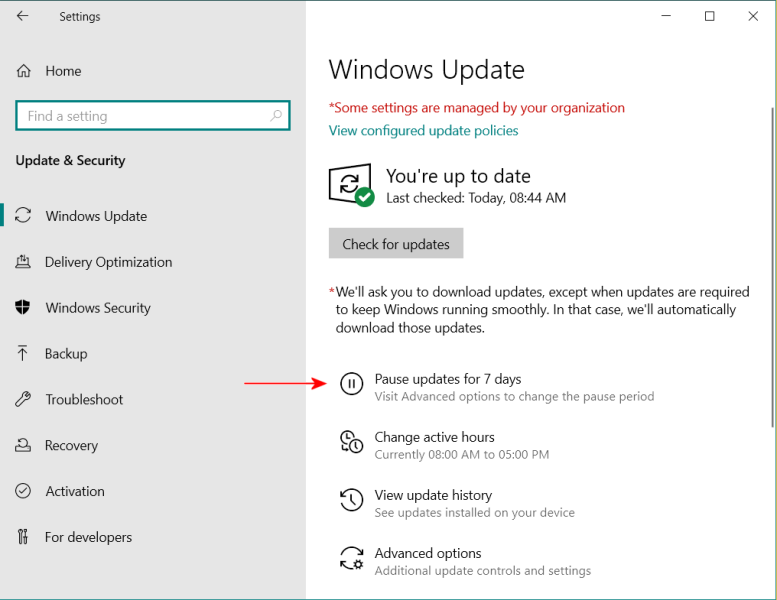Click the Advanced options sync-gear icon
777x600 pixels.
click(x=351, y=558)
